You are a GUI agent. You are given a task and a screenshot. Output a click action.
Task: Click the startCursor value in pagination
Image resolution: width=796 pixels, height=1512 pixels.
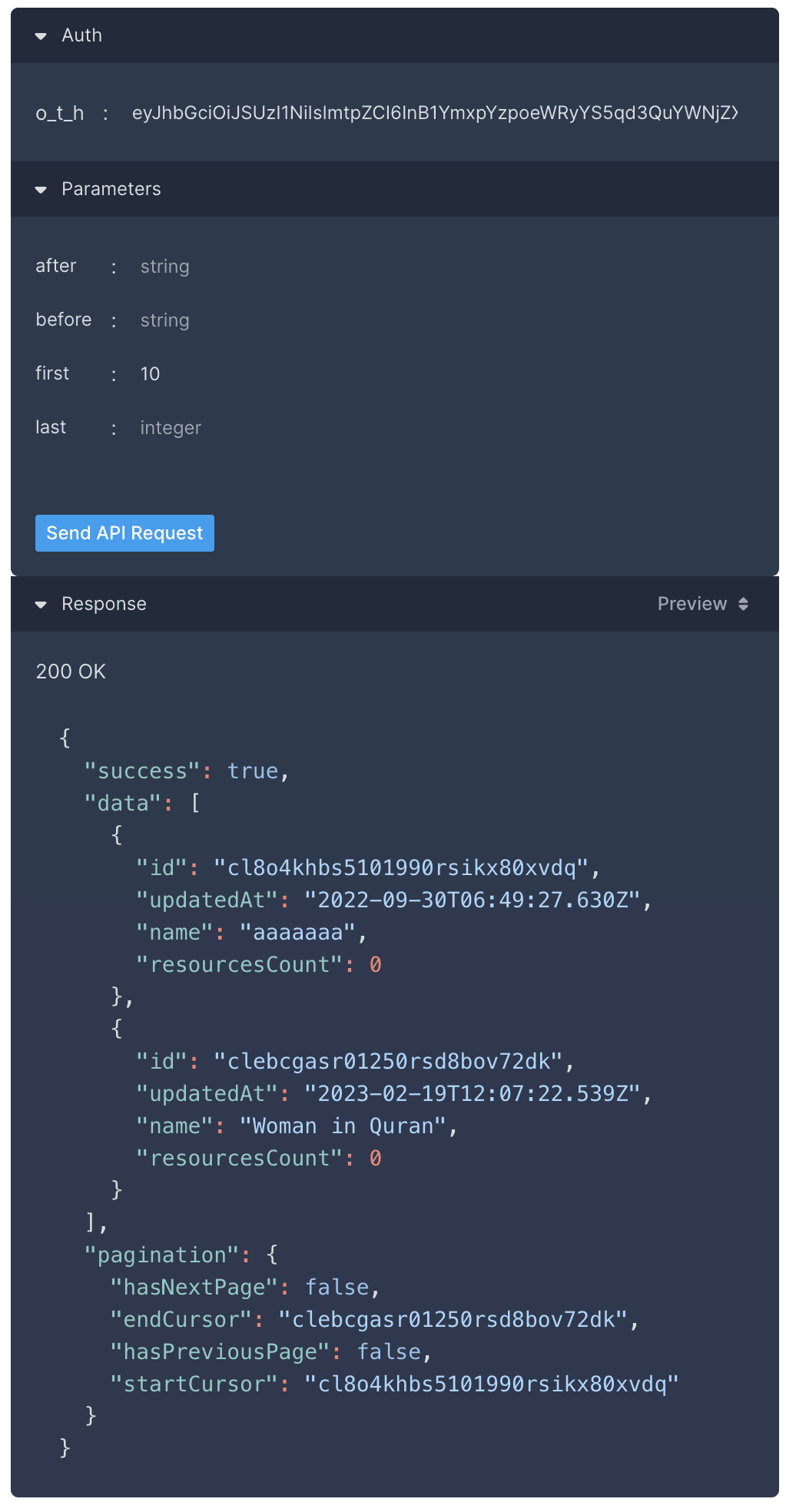pos(492,1384)
